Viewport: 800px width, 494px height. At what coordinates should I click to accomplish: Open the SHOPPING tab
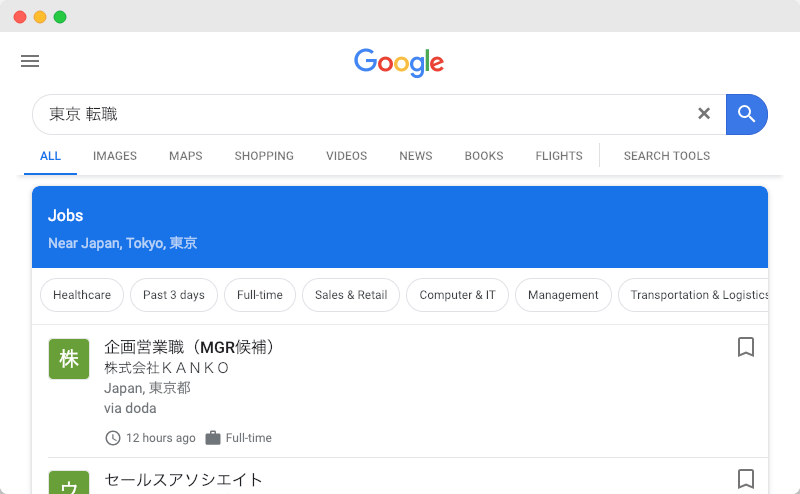264,156
